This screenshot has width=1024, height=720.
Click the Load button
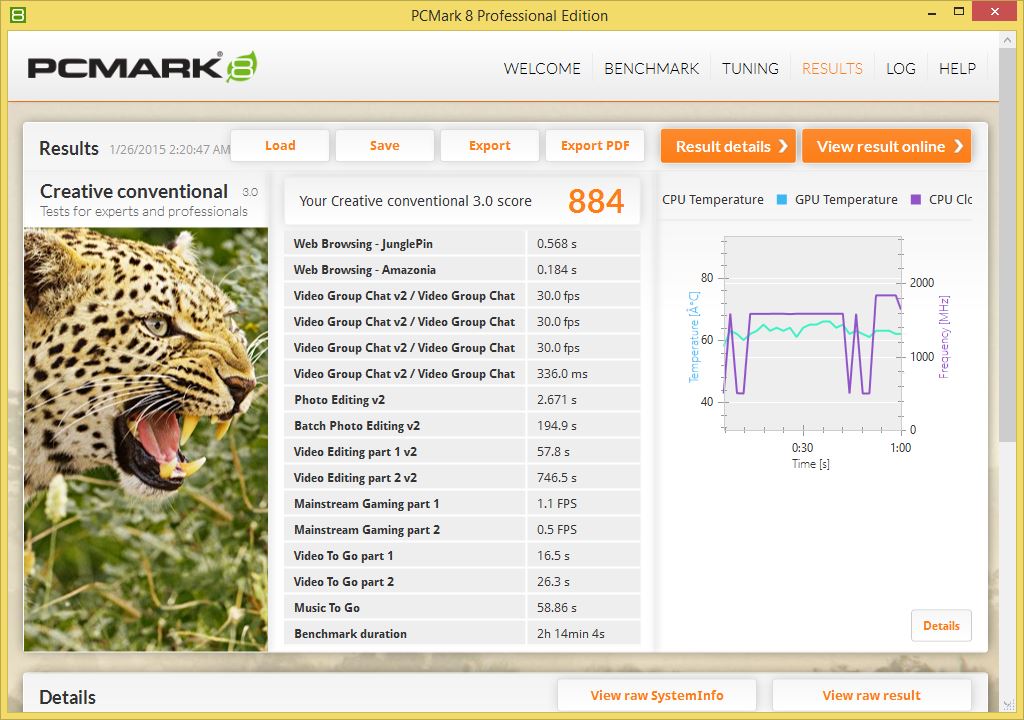click(280, 146)
